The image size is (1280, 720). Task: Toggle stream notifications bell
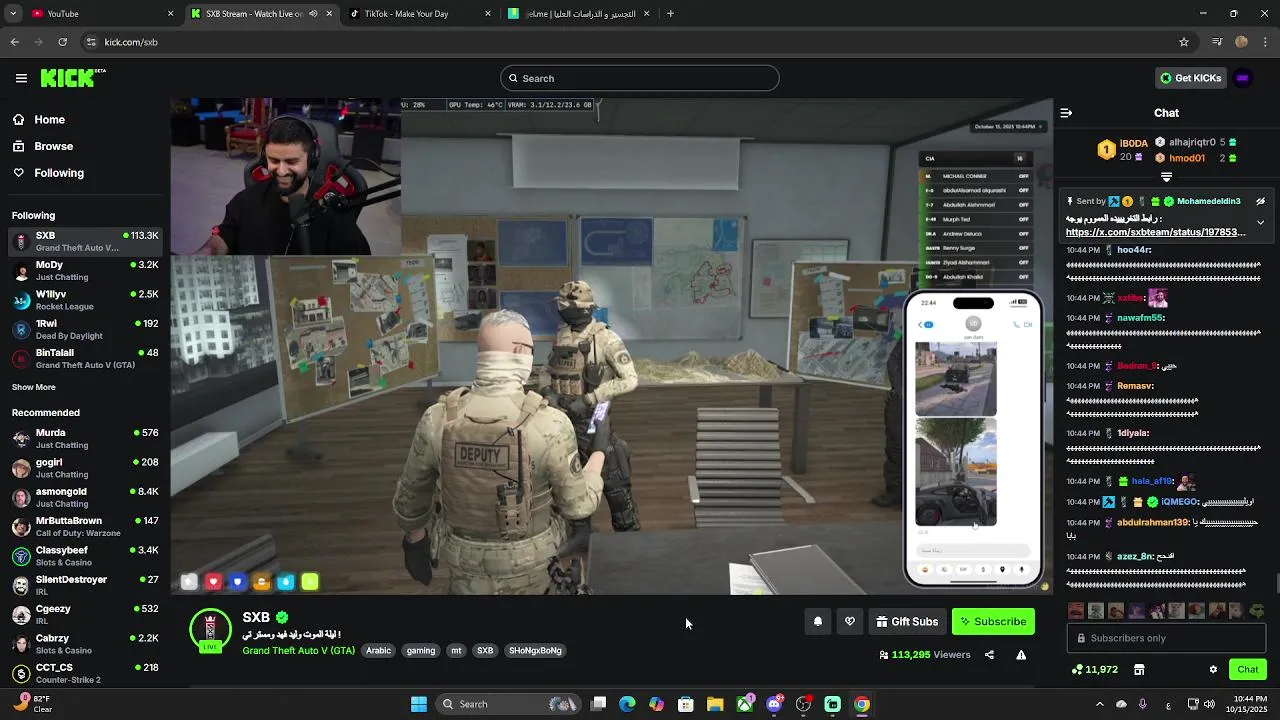tap(818, 622)
